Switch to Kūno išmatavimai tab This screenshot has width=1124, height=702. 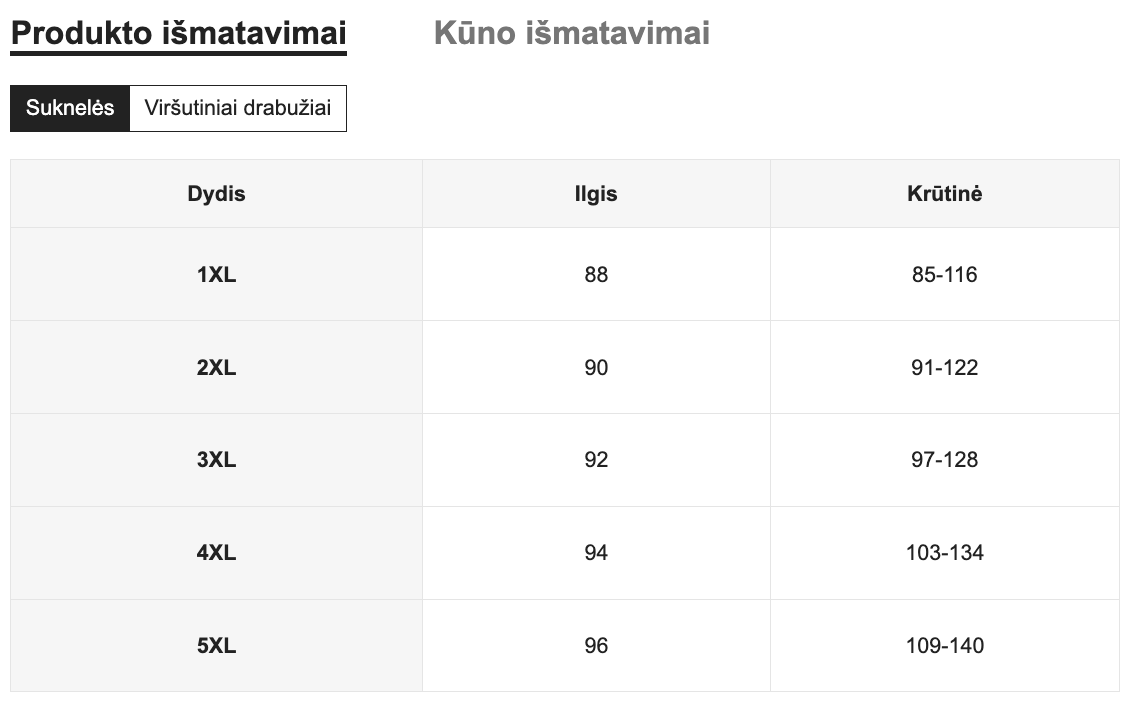[571, 33]
